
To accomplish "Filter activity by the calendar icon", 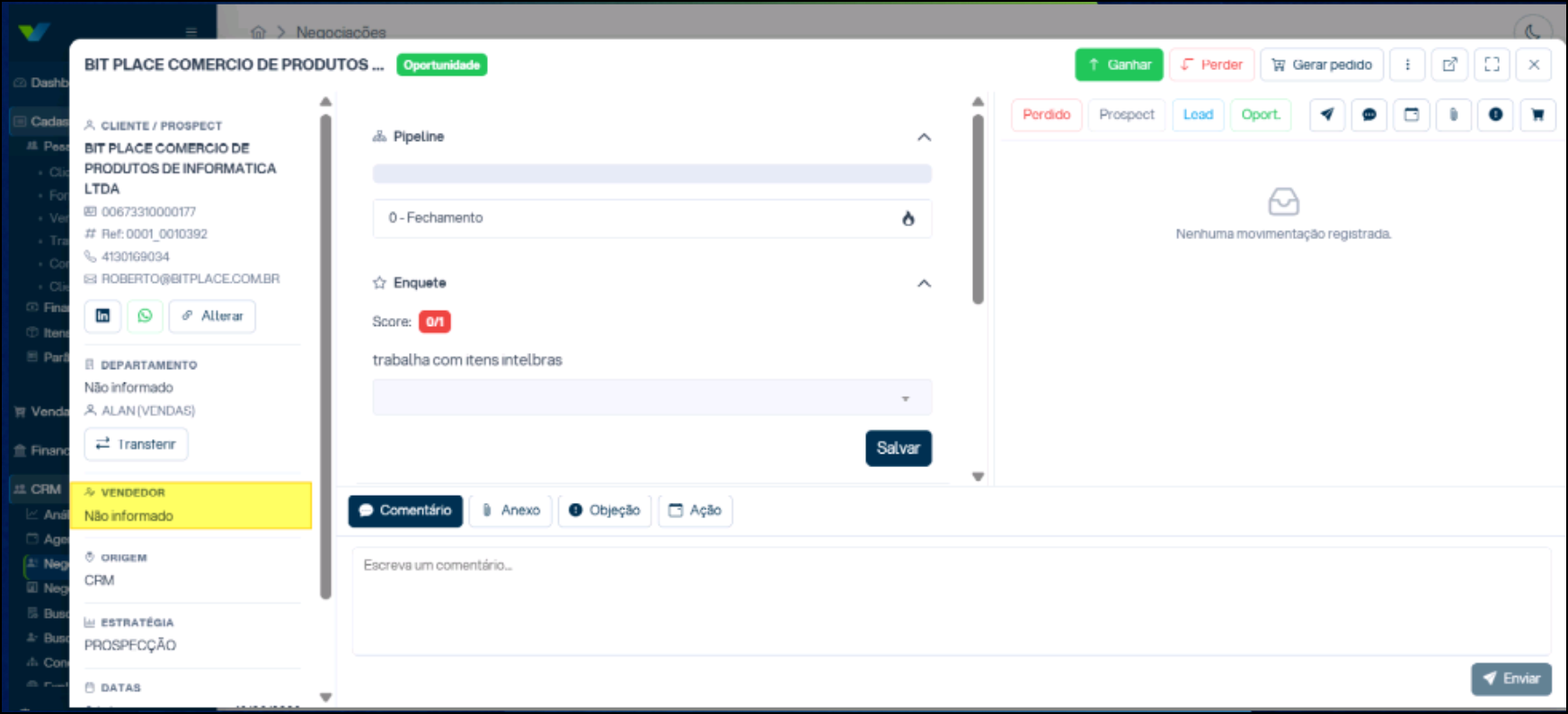I will tap(1412, 115).
